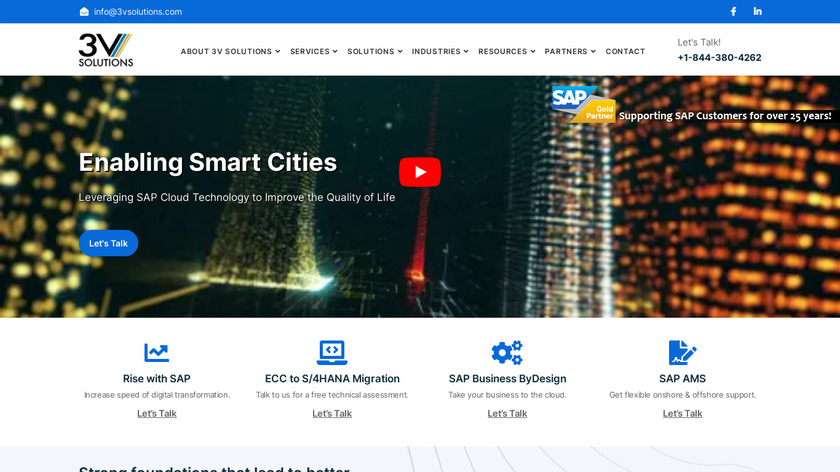Screen dimensions: 840x472
Task: Open the Services menu item
Action: click(x=310, y=51)
